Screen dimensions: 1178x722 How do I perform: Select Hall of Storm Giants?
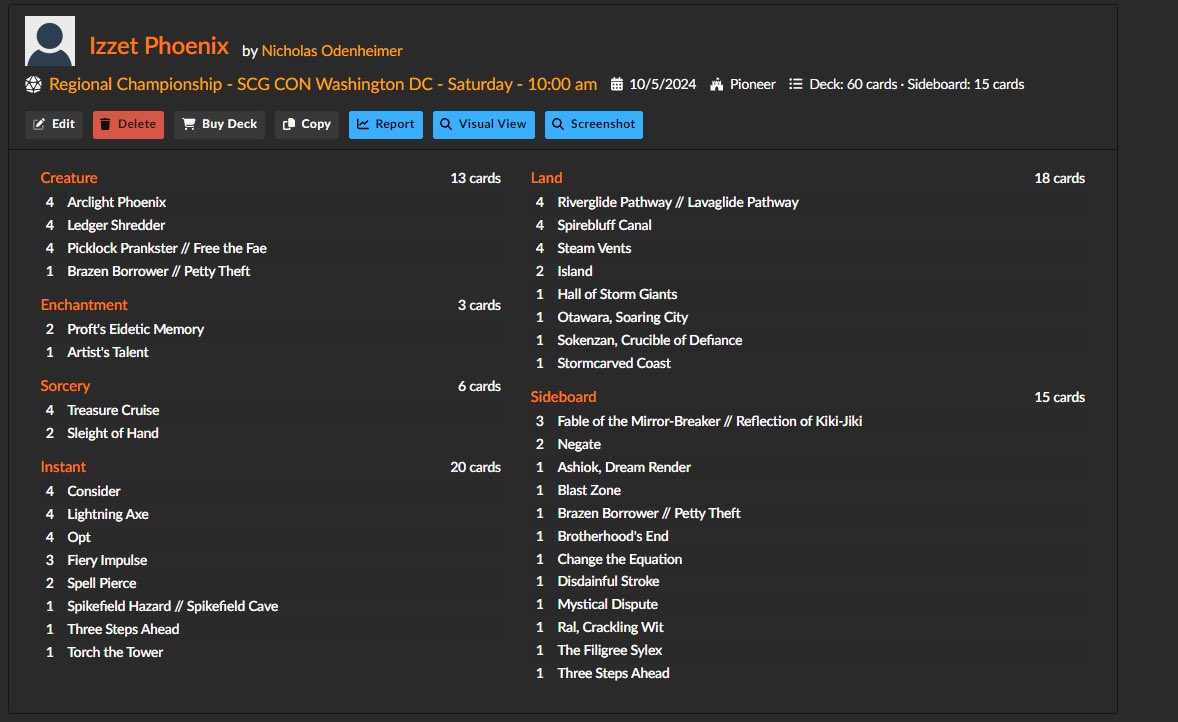617,295
